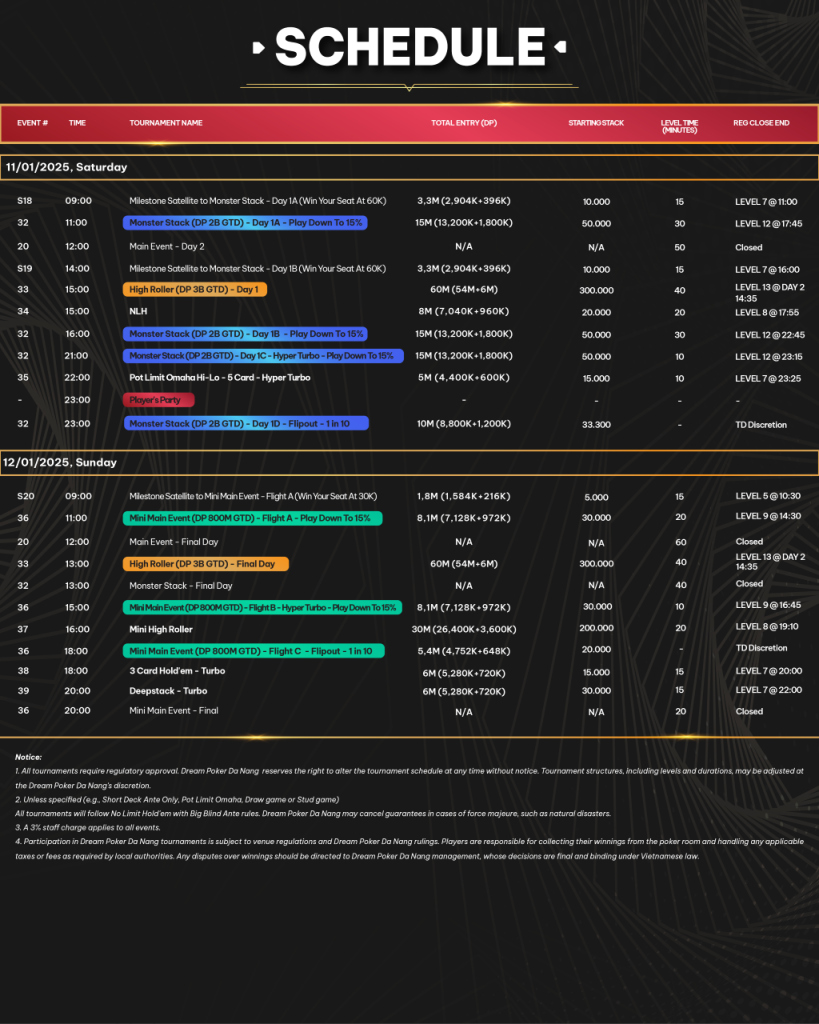Open the High Roller Day 1 orange label

[x=195, y=289]
